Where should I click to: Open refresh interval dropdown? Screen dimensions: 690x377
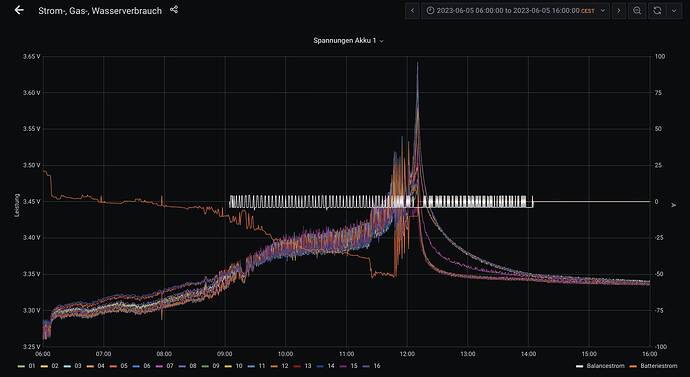pyautogui.click(x=674, y=11)
